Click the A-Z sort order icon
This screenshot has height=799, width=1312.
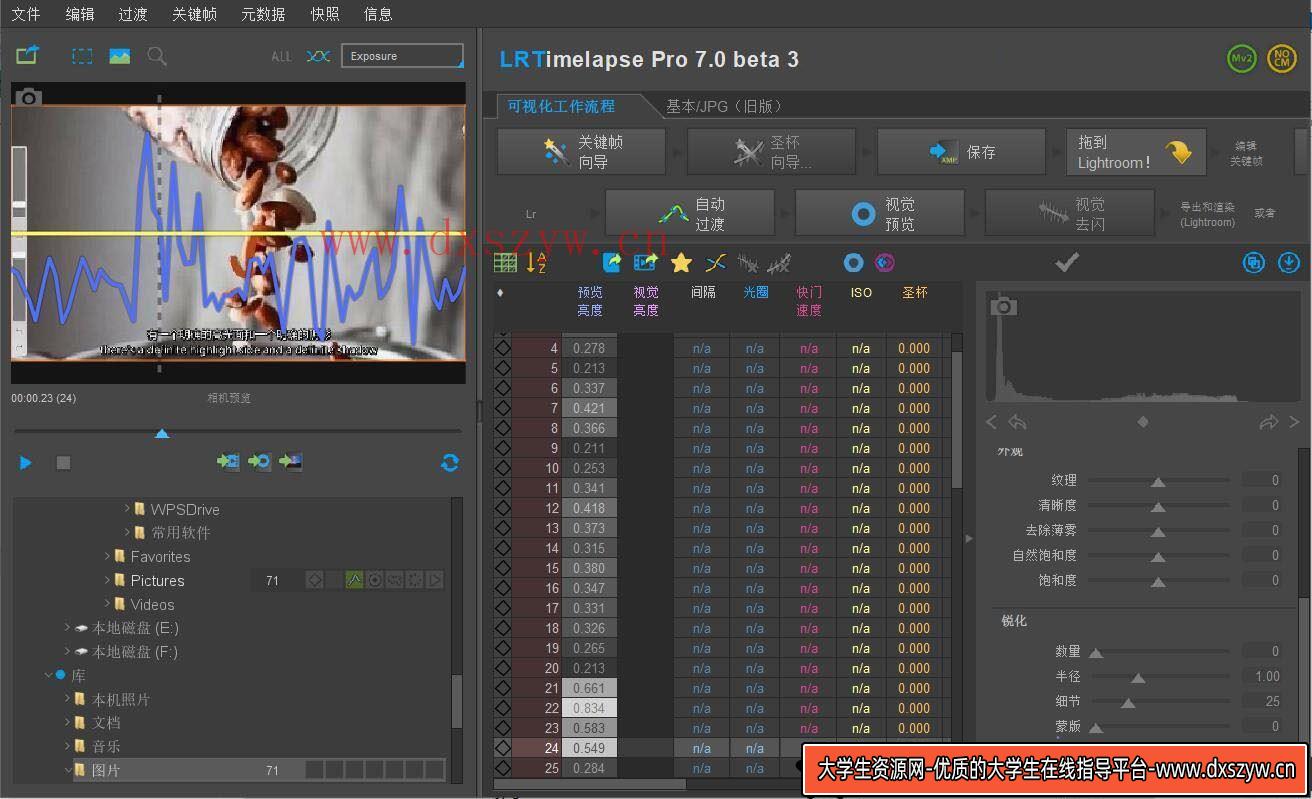click(537, 263)
